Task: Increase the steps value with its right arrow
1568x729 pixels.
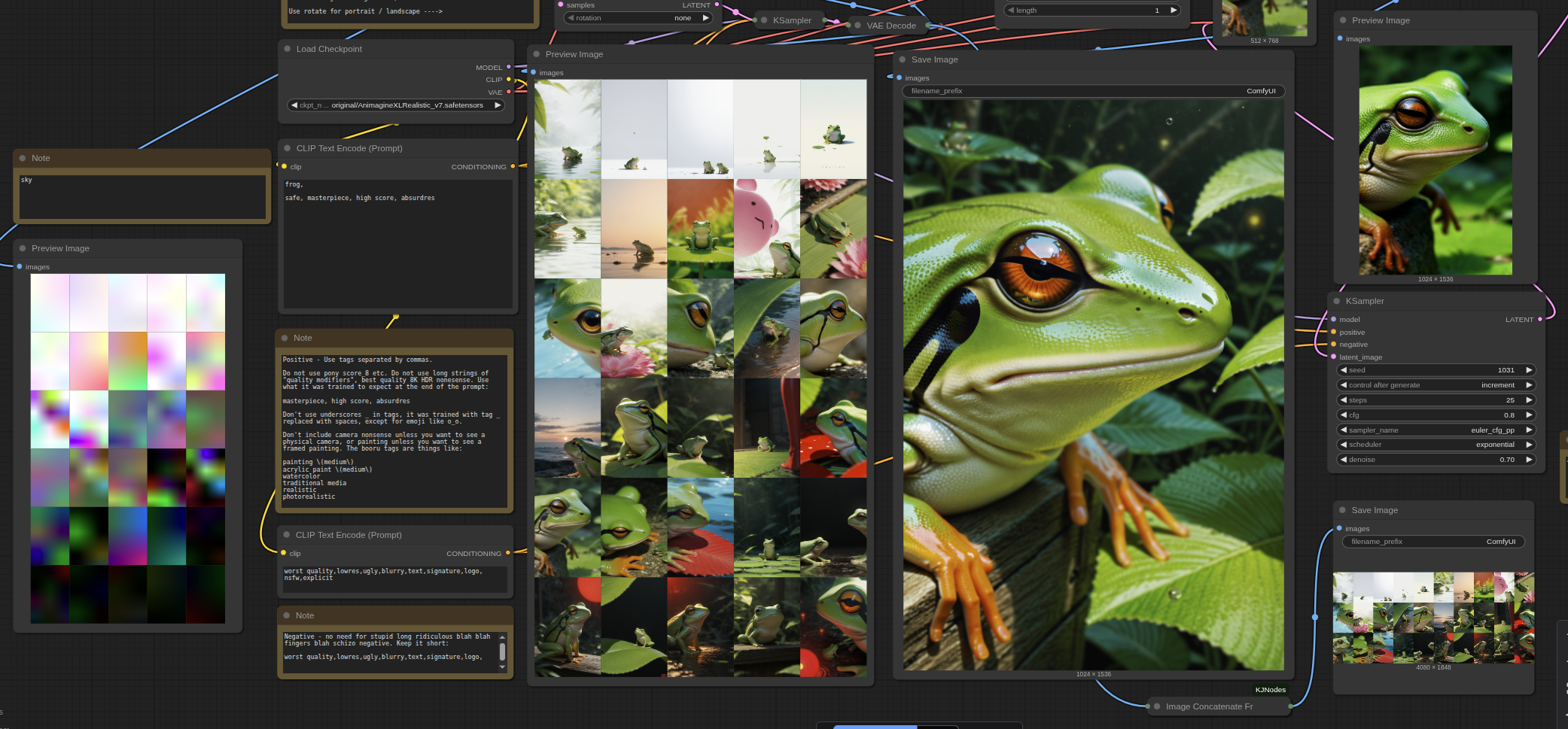Action: click(1529, 400)
